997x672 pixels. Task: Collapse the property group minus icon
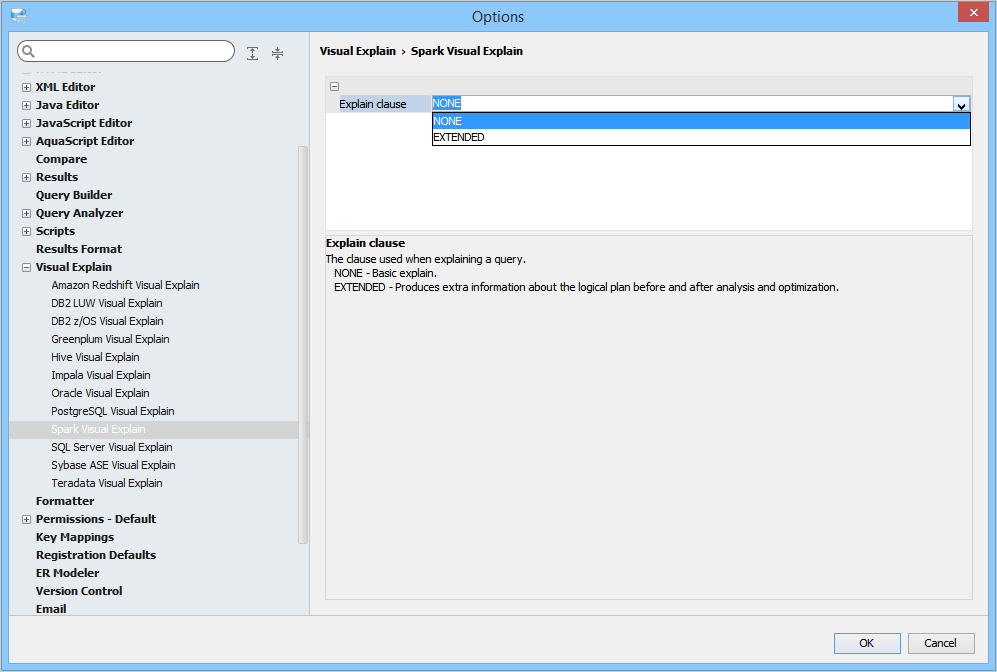334,86
